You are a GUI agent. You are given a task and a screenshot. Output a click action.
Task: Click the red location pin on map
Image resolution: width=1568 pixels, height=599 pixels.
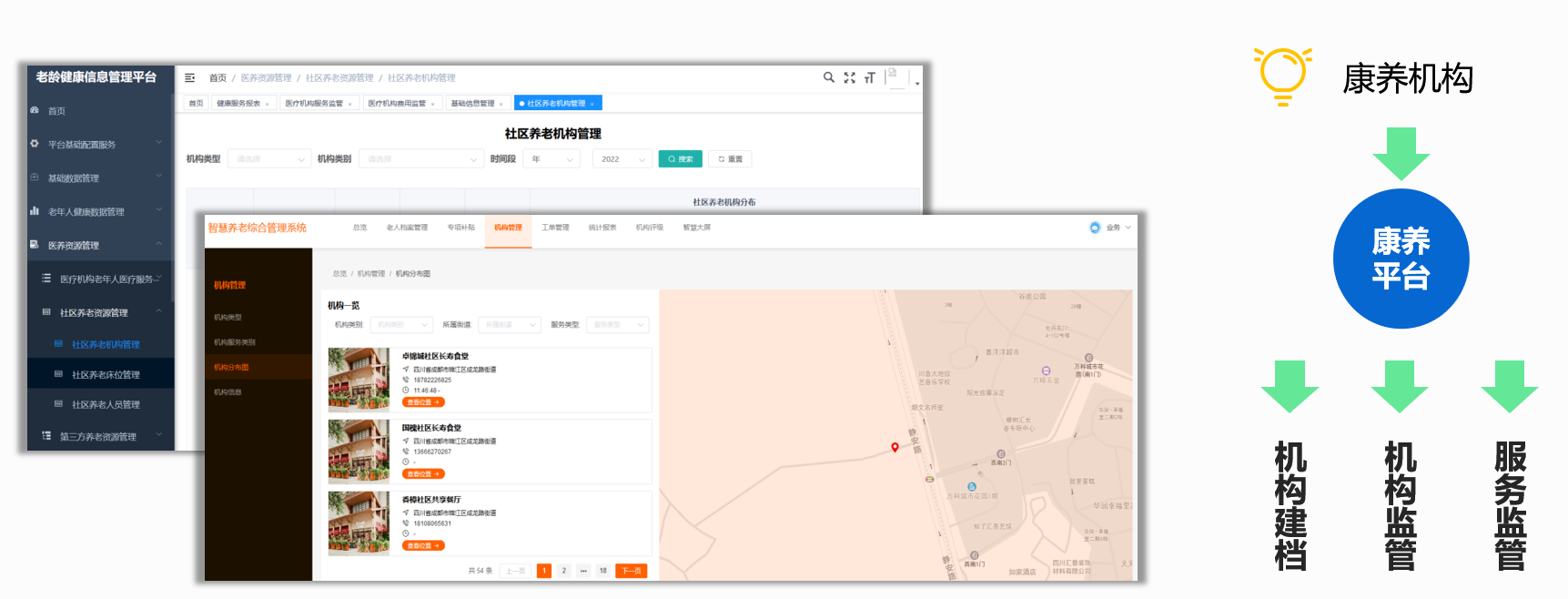coord(895,447)
